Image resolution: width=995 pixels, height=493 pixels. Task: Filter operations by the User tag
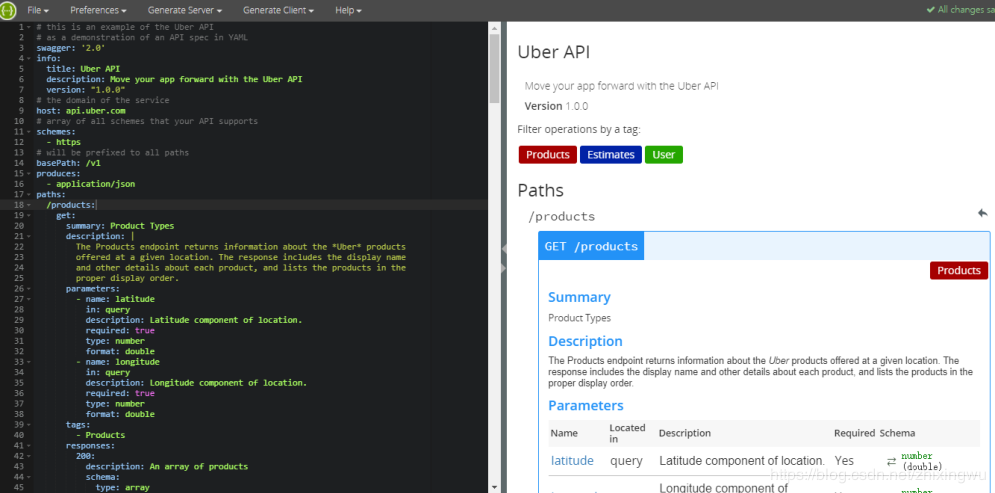(664, 155)
